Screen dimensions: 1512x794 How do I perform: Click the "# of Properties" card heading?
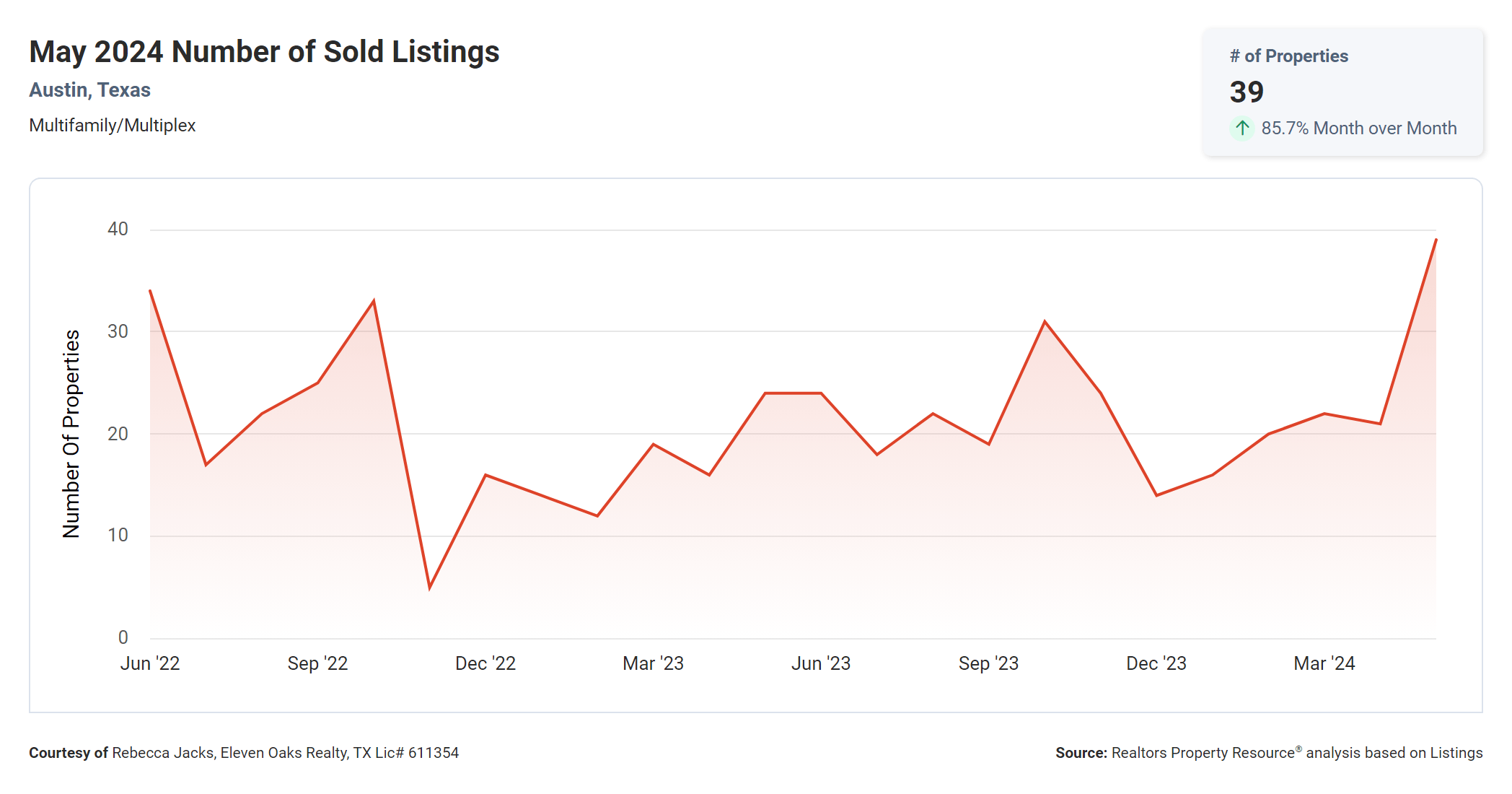pyautogui.click(x=1288, y=56)
